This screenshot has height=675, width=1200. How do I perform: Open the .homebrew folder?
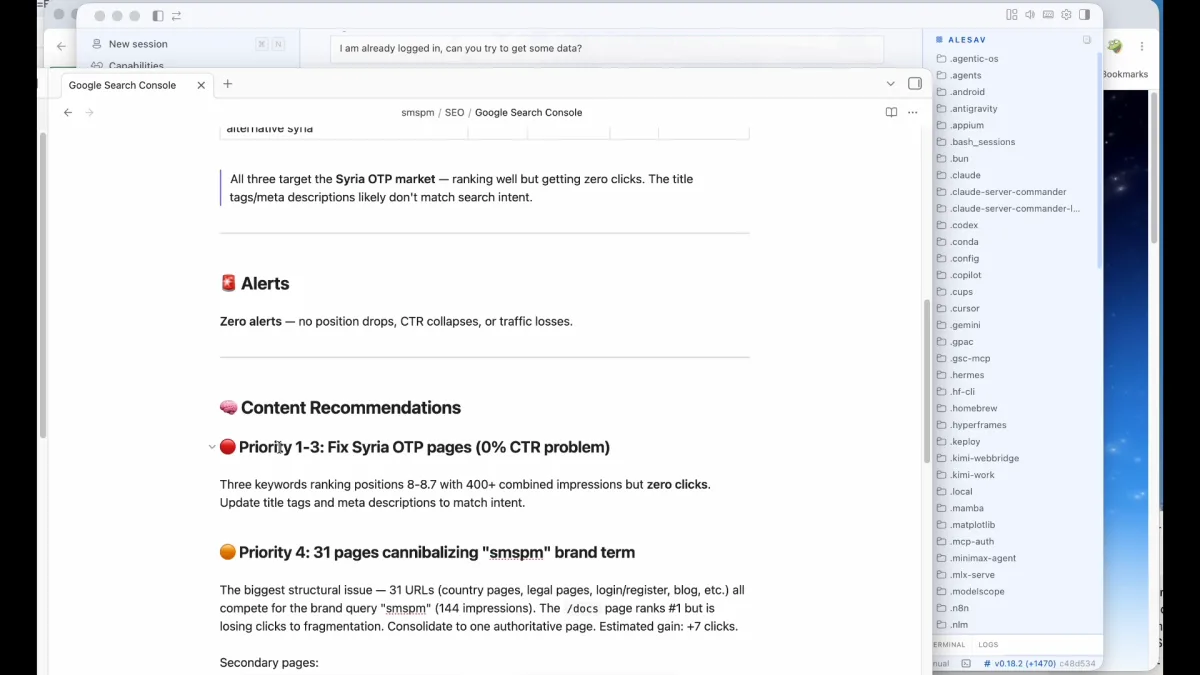973,408
